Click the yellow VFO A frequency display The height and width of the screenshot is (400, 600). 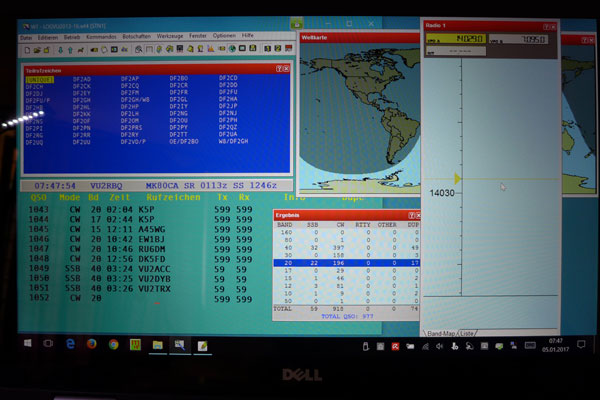pyautogui.click(x=456, y=39)
